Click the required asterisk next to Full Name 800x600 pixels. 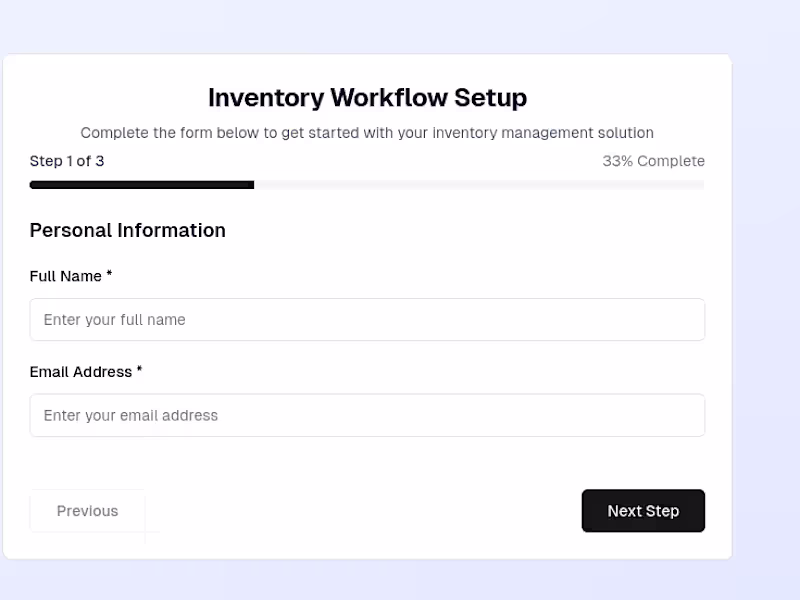(108, 275)
